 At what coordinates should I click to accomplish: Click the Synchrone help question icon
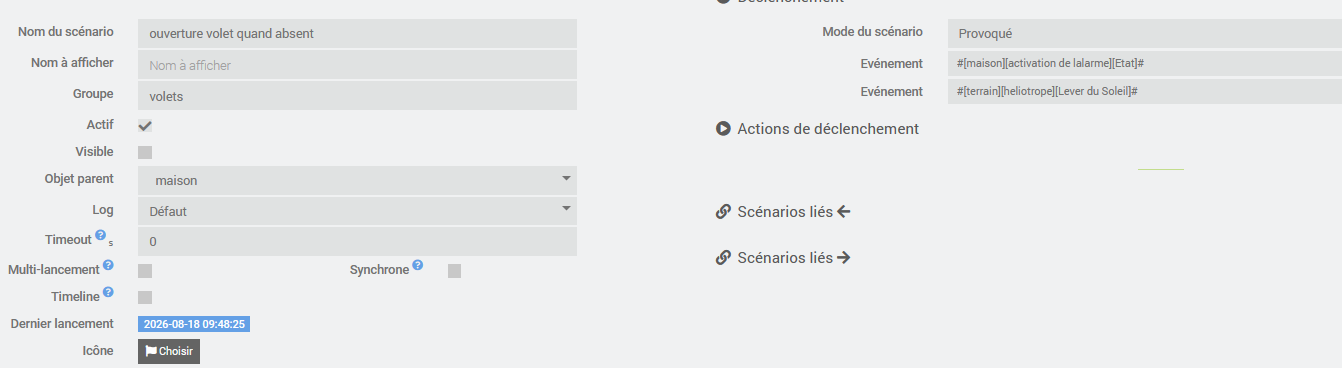418,266
